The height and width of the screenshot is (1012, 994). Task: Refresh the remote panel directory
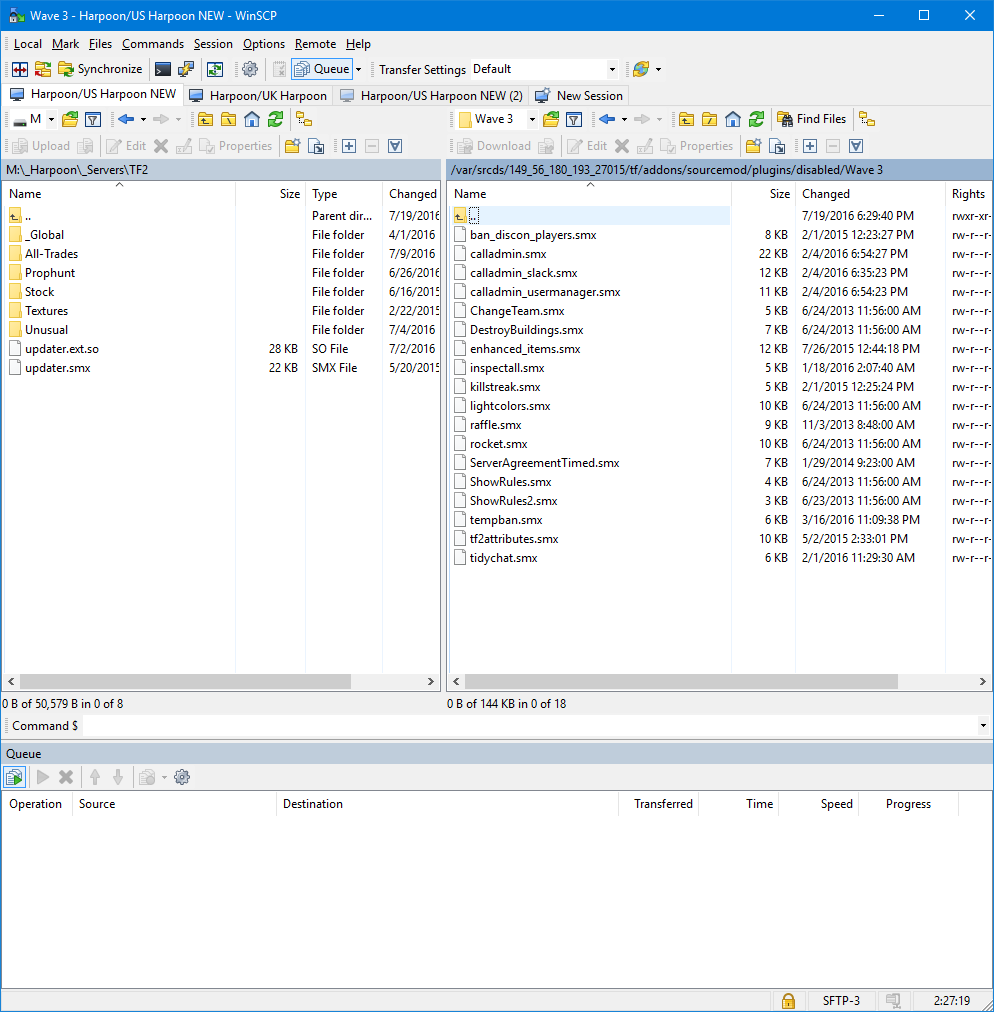756,119
